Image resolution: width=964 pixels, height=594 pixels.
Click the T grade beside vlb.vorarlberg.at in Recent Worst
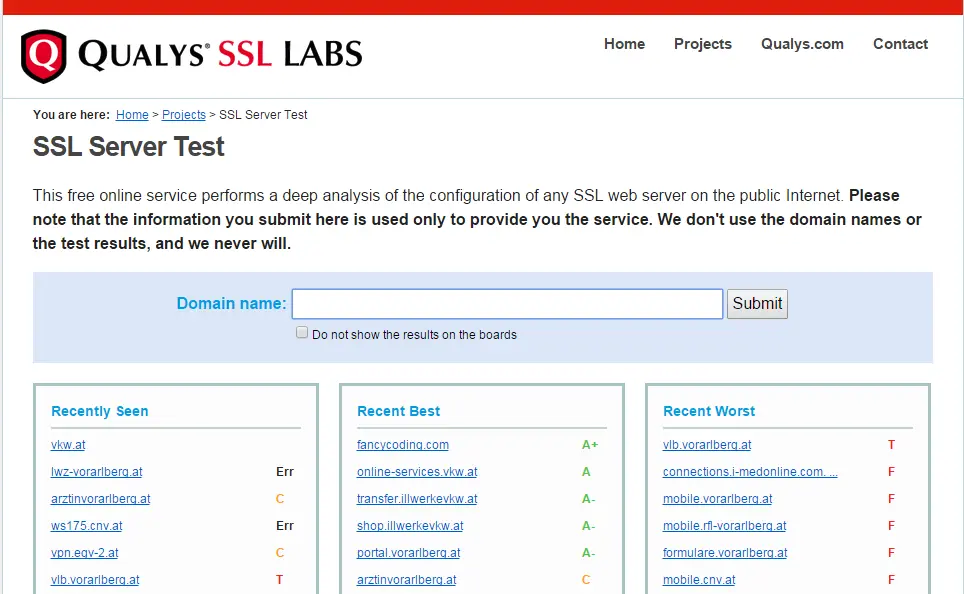[x=891, y=445]
